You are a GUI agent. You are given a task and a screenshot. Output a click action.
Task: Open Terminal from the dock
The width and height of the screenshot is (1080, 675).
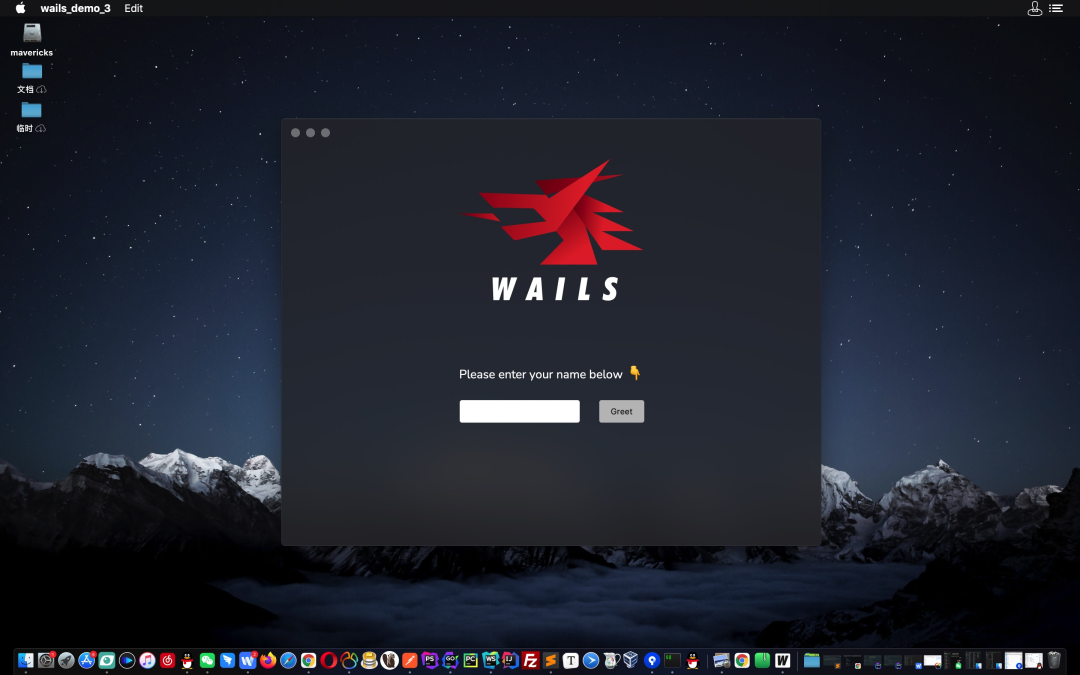coord(672,661)
